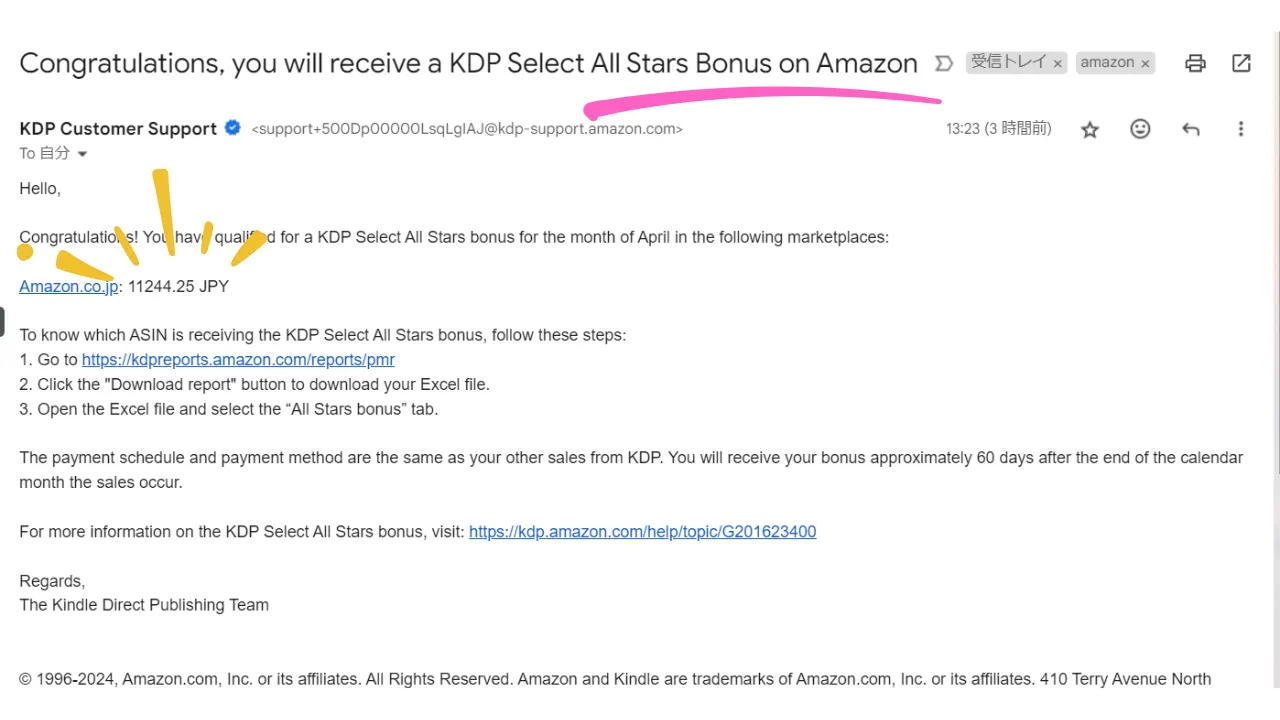Click the email subject heading
Viewport: 1280px width, 720px height.
pos(468,63)
